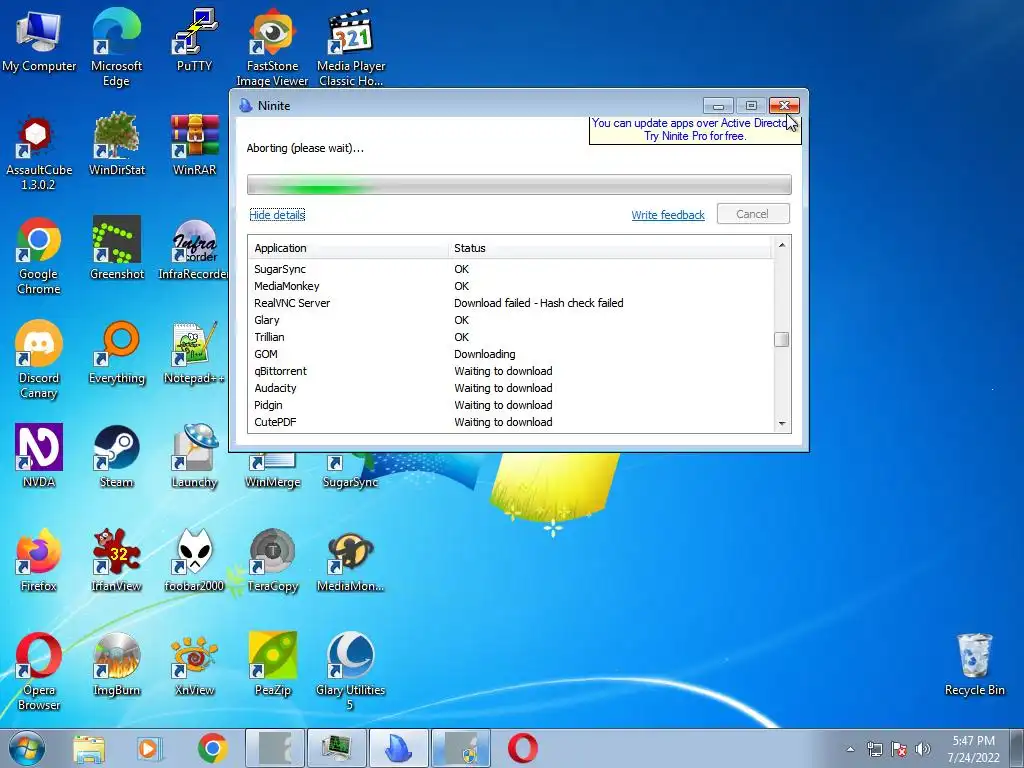1024x768 pixels.
Task: Select the CutePDF row in list
Action: [511, 422]
